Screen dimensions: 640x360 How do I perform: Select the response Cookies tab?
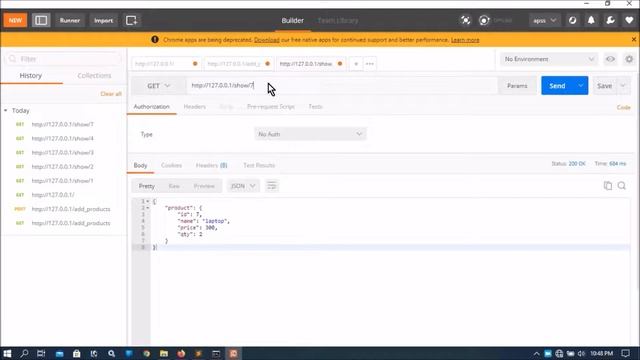[x=171, y=165]
